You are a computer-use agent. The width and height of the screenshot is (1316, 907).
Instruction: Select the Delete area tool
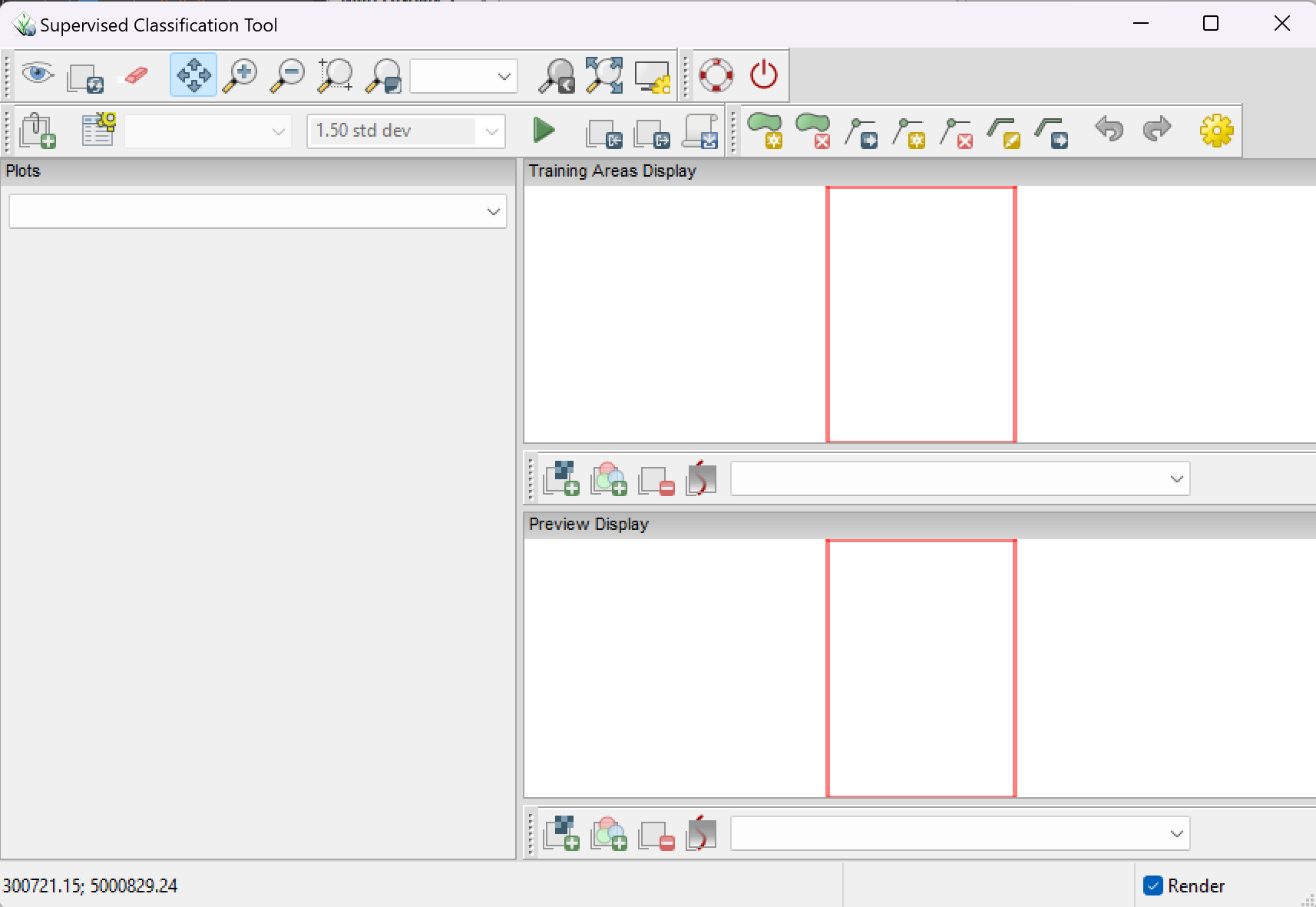[x=813, y=131]
